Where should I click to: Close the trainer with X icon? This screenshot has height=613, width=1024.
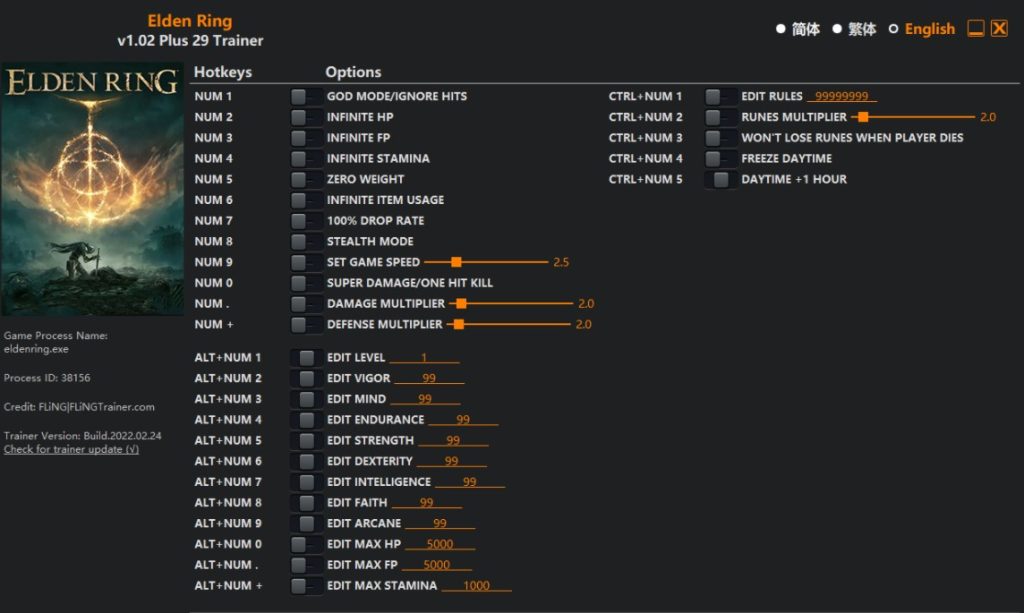999,29
